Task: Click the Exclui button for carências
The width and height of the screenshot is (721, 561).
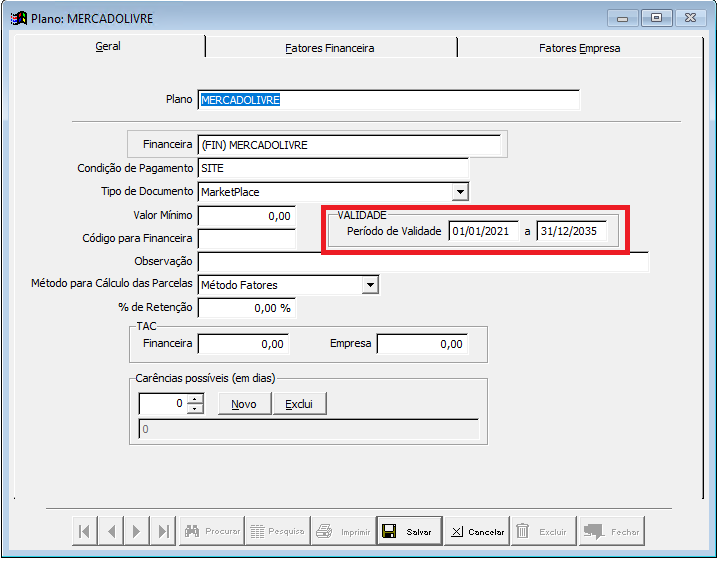Action: tap(299, 404)
